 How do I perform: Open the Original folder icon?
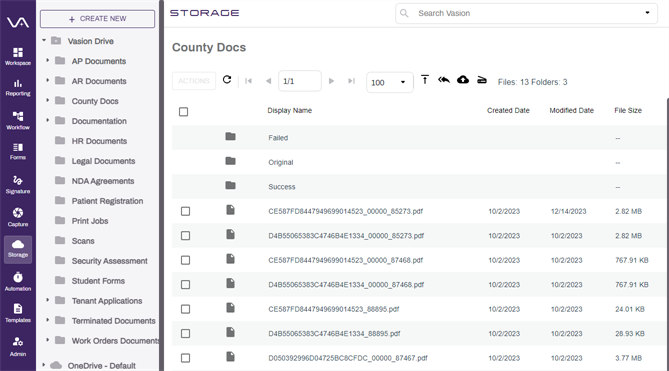pos(230,161)
